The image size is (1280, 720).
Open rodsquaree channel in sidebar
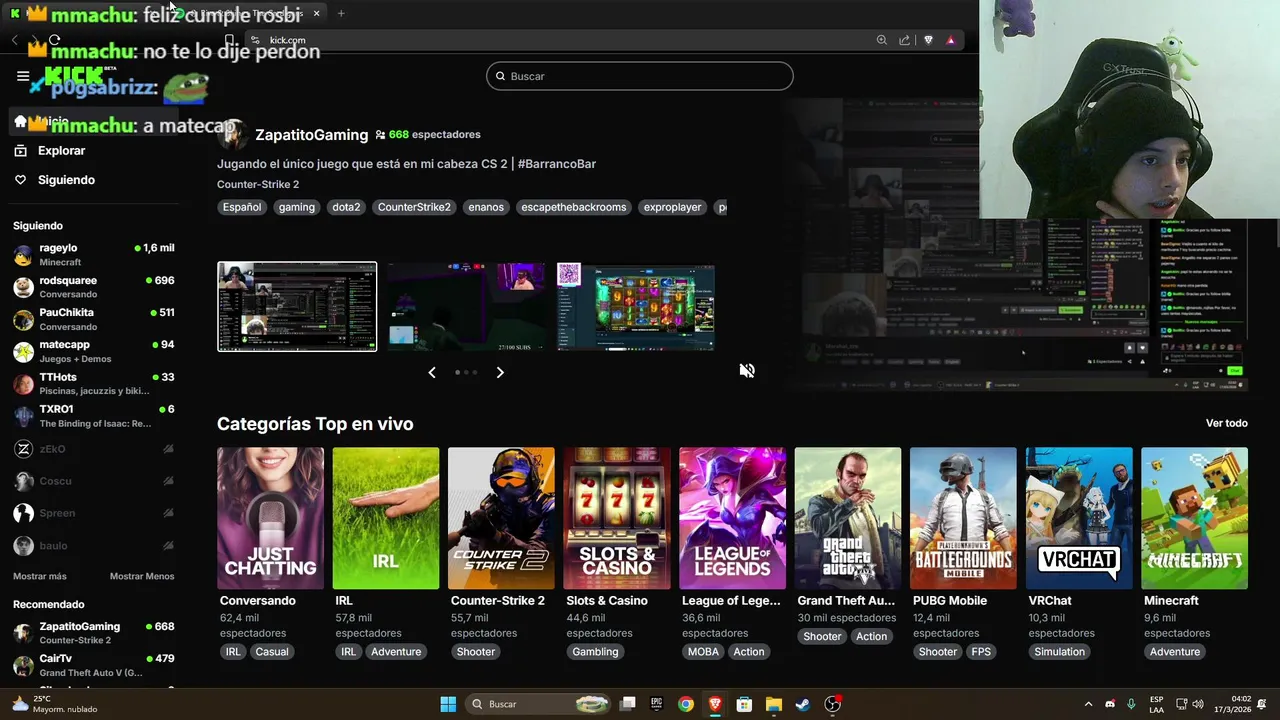point(94,287)
